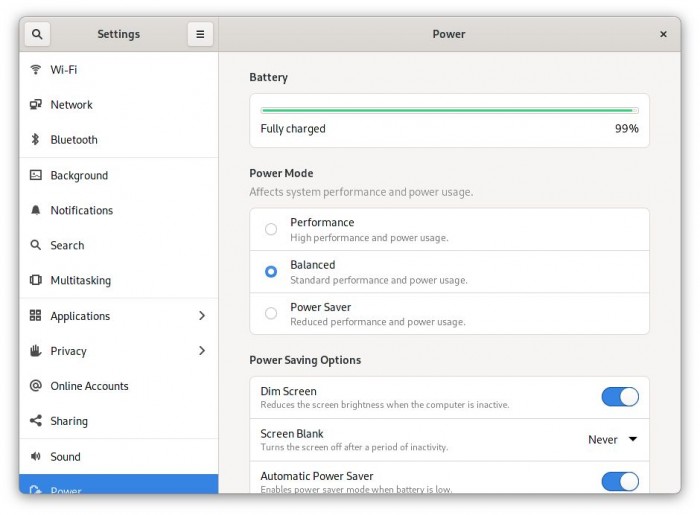Disable the Dim Screen toggle
This screenshot has height=515, width=700.
pyautogui.click(x=619, y=397)
